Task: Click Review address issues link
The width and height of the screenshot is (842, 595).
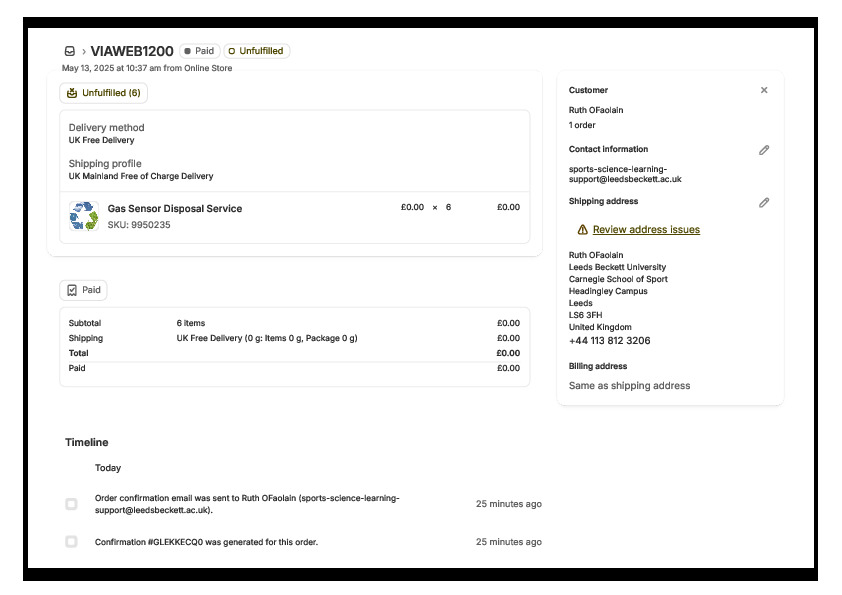Action: pyautogui.click(x=646, y=230)
